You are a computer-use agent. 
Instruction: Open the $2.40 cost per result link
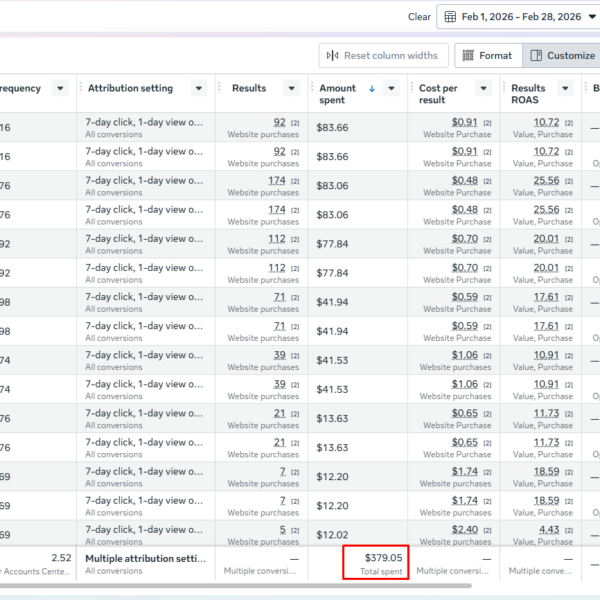pos(464,530)
